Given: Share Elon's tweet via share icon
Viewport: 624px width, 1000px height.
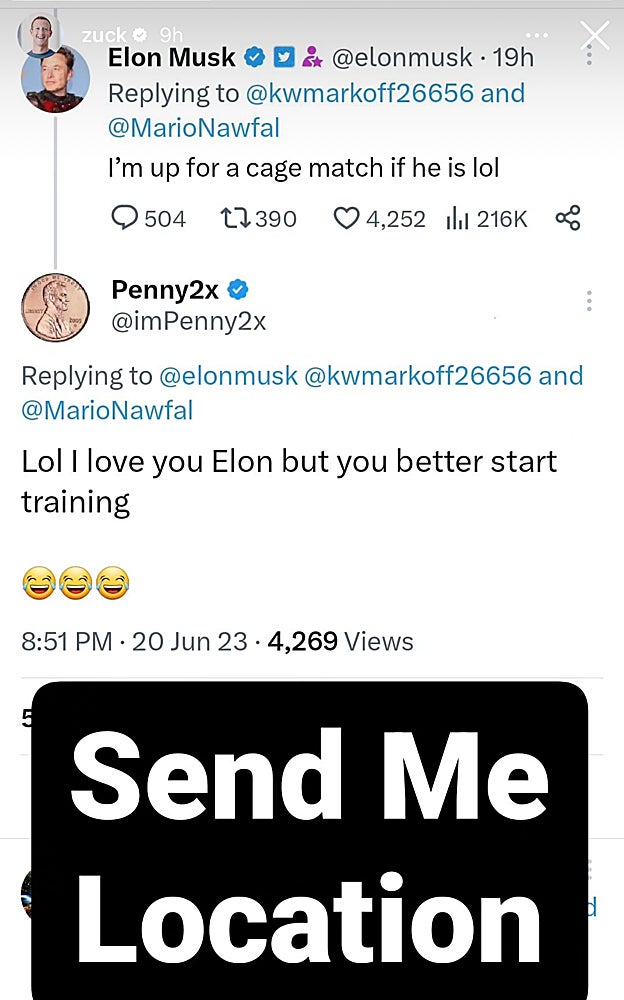Looking at the screenshot, I should [x=567, y=218].
